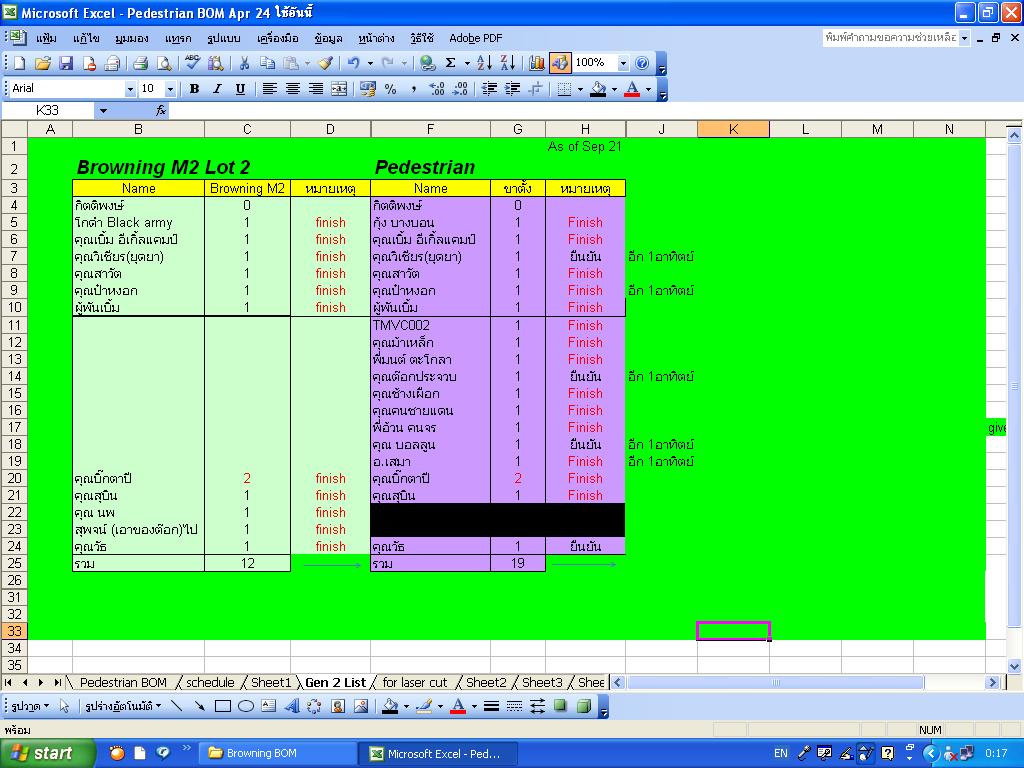The width and height of the screenshot is (1024, 768).
Task: Click the Print Preview icon
Action: [164, 63]
